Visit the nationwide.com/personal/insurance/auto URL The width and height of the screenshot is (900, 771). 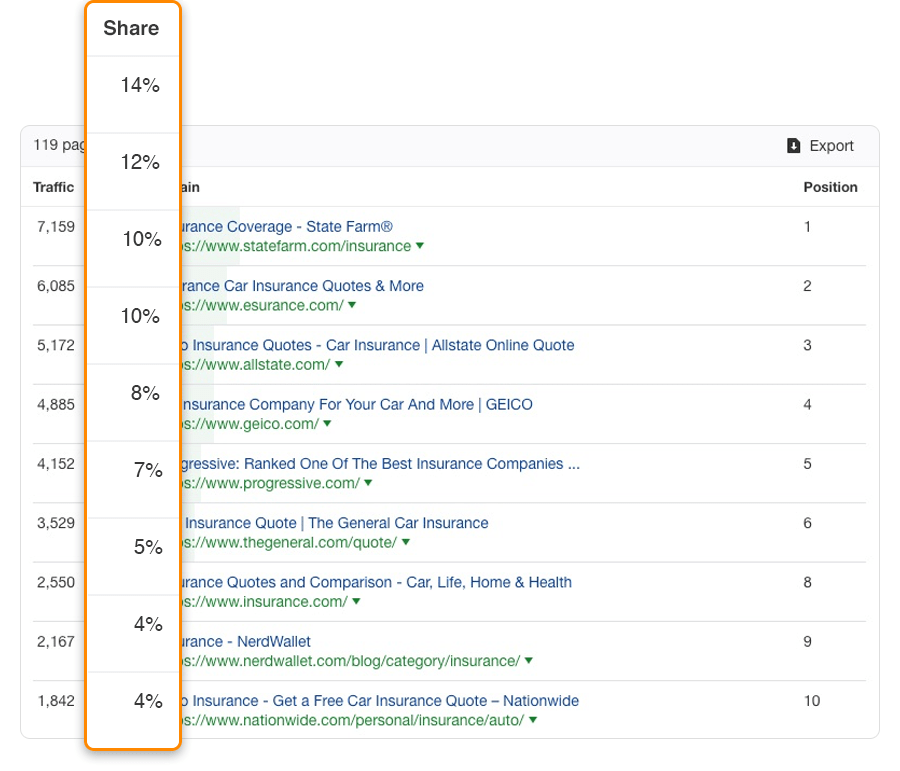coord(352,720)
